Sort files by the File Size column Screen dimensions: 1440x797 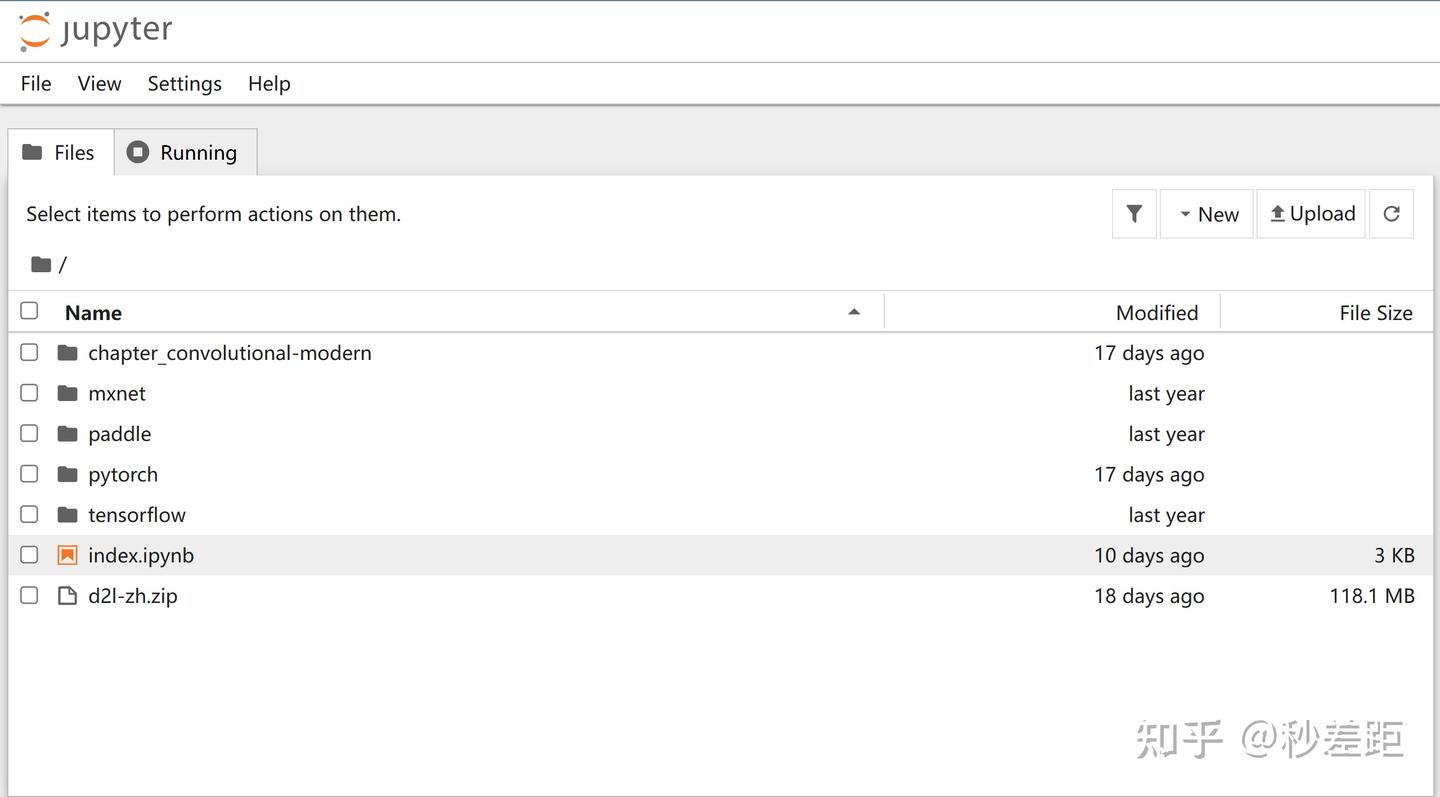1375,313
